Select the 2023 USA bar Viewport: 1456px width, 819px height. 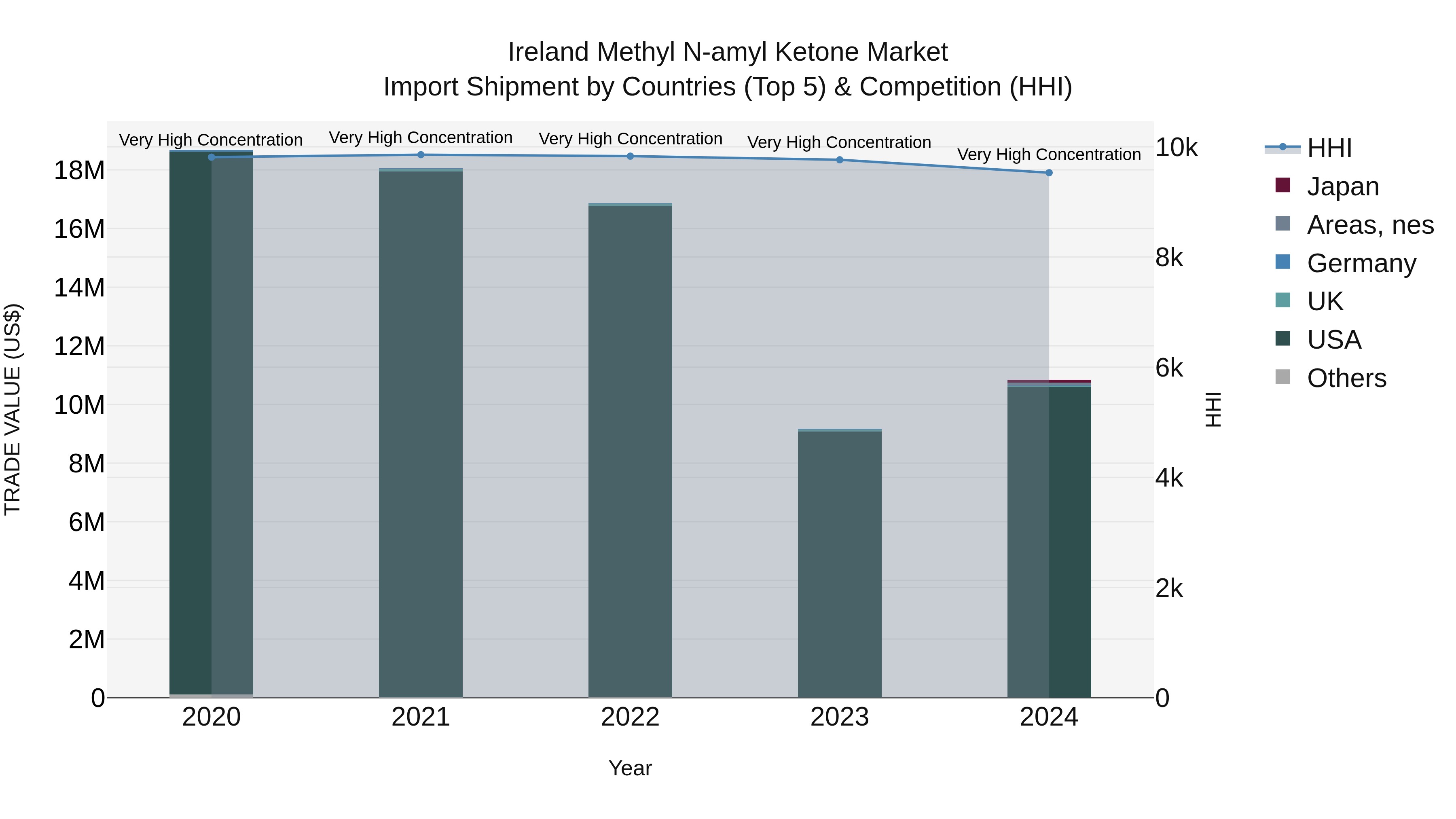[839, 564]
